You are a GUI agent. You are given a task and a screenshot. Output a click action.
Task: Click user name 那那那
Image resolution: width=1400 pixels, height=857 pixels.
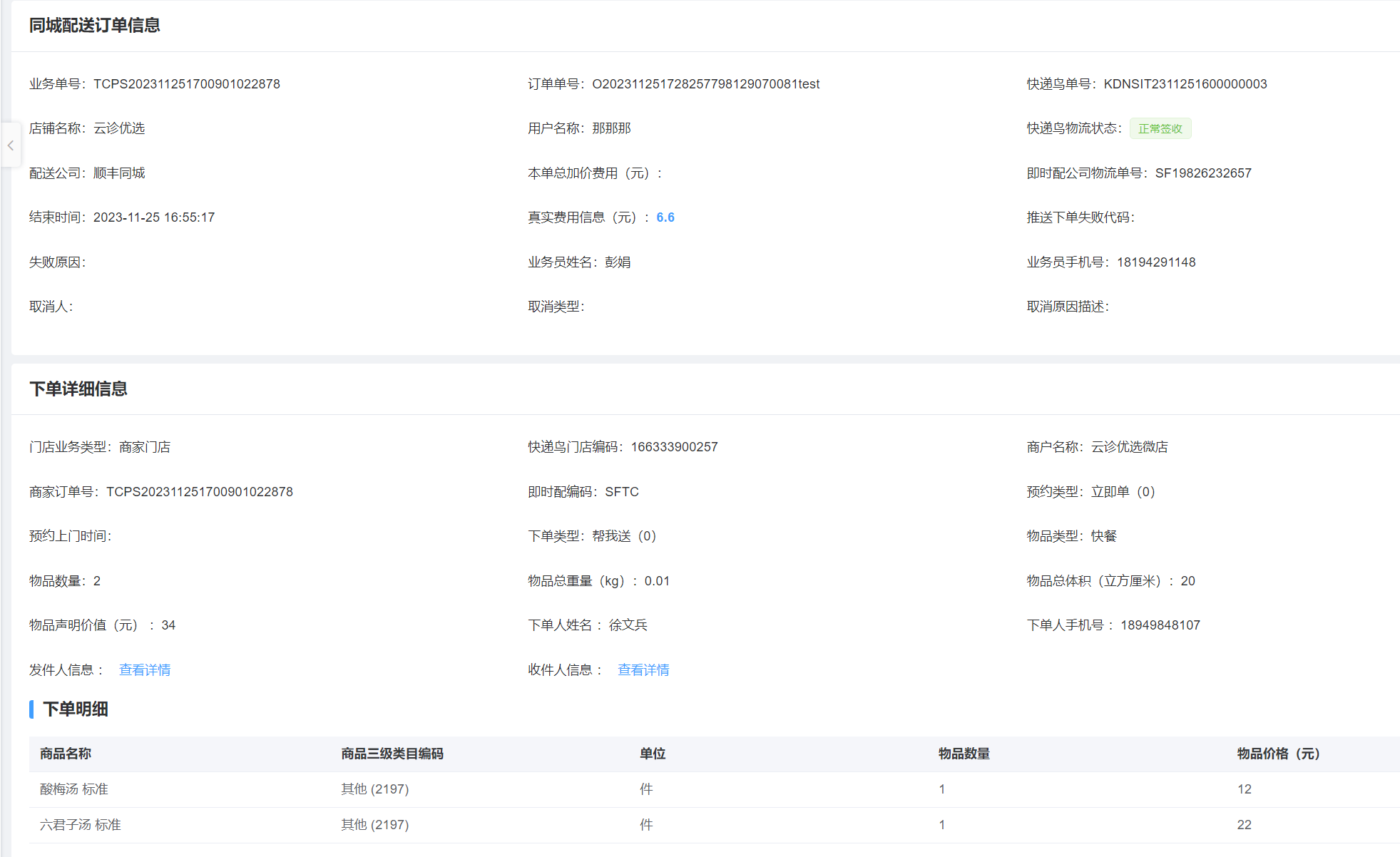pyautogui.click(x=611, y=128)
